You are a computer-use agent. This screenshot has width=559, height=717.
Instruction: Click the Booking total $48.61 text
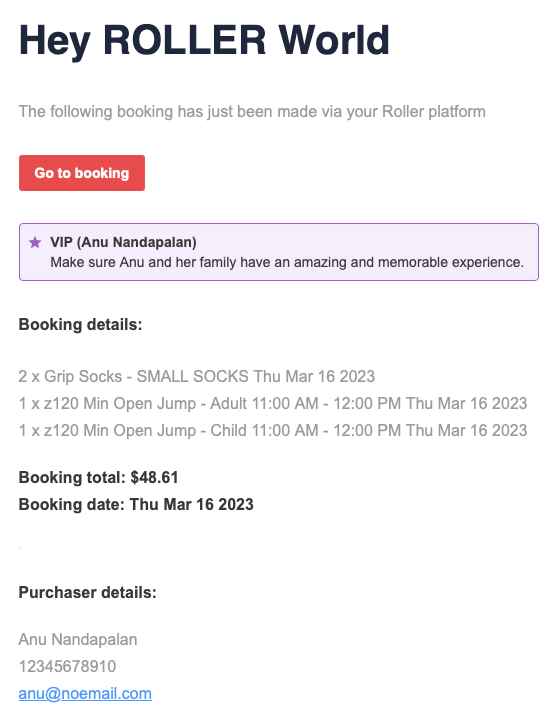point(98,477)
